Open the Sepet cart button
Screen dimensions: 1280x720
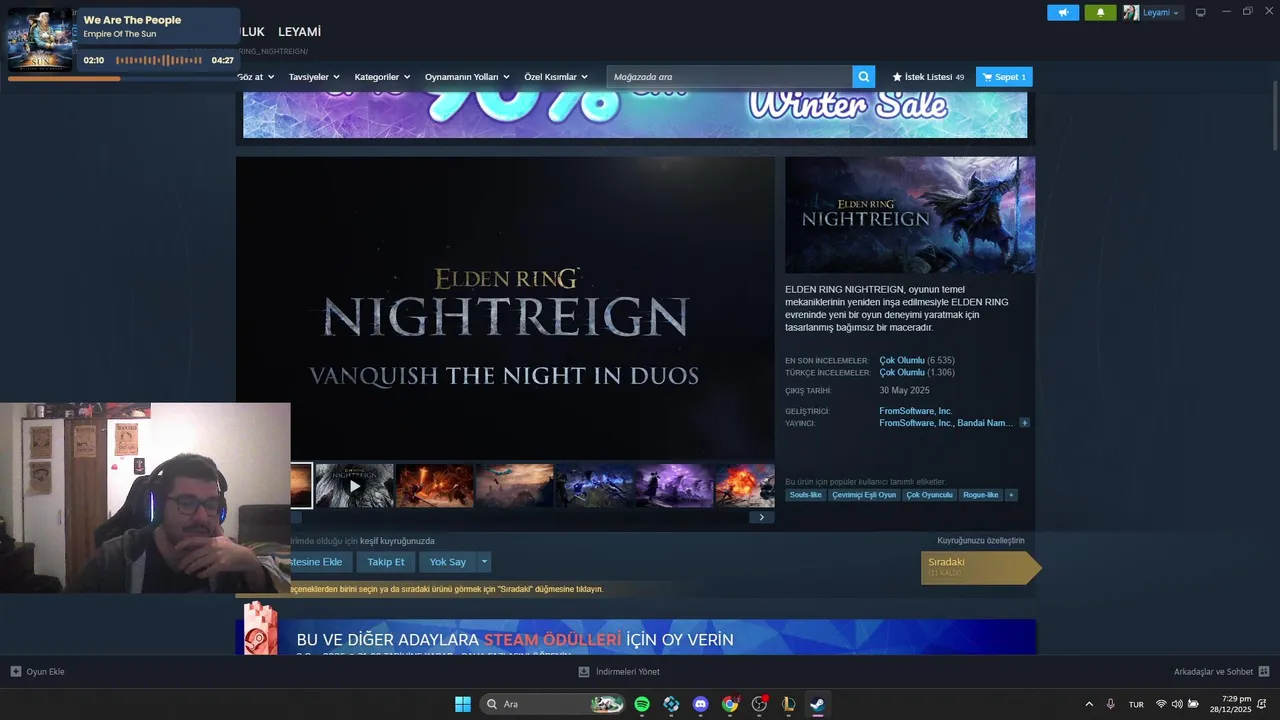(1004, 77)
